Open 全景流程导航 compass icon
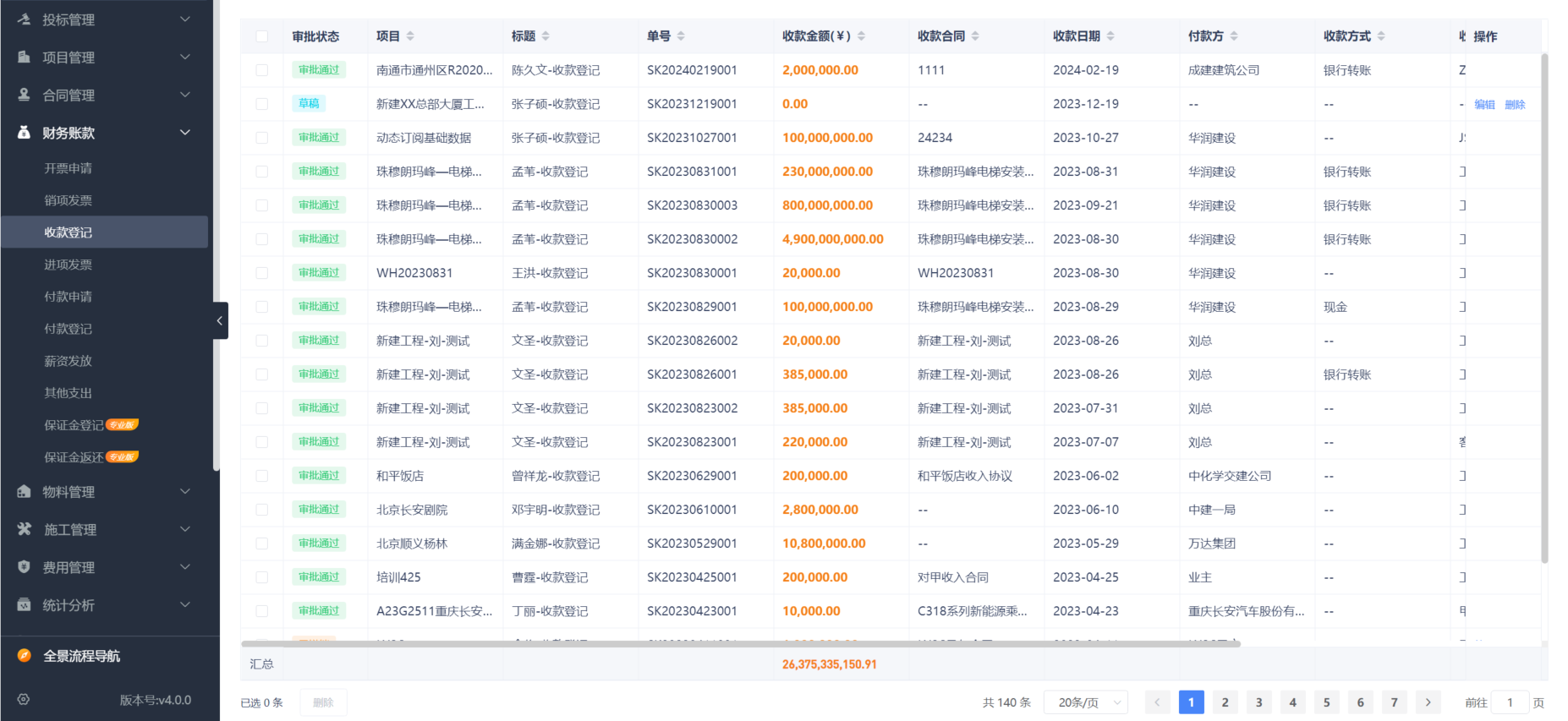Image resolution: width=1568 pixels, height=721 pixels. click(x=25, y=656)
